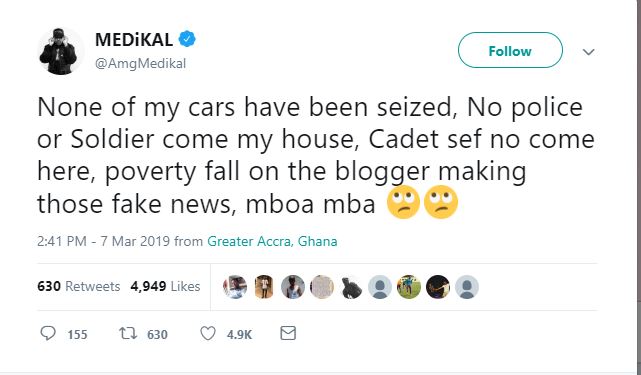Click the reply speech bubble icon
The height and width of the screenshot is (375, 641).
[x=48, y=333]
